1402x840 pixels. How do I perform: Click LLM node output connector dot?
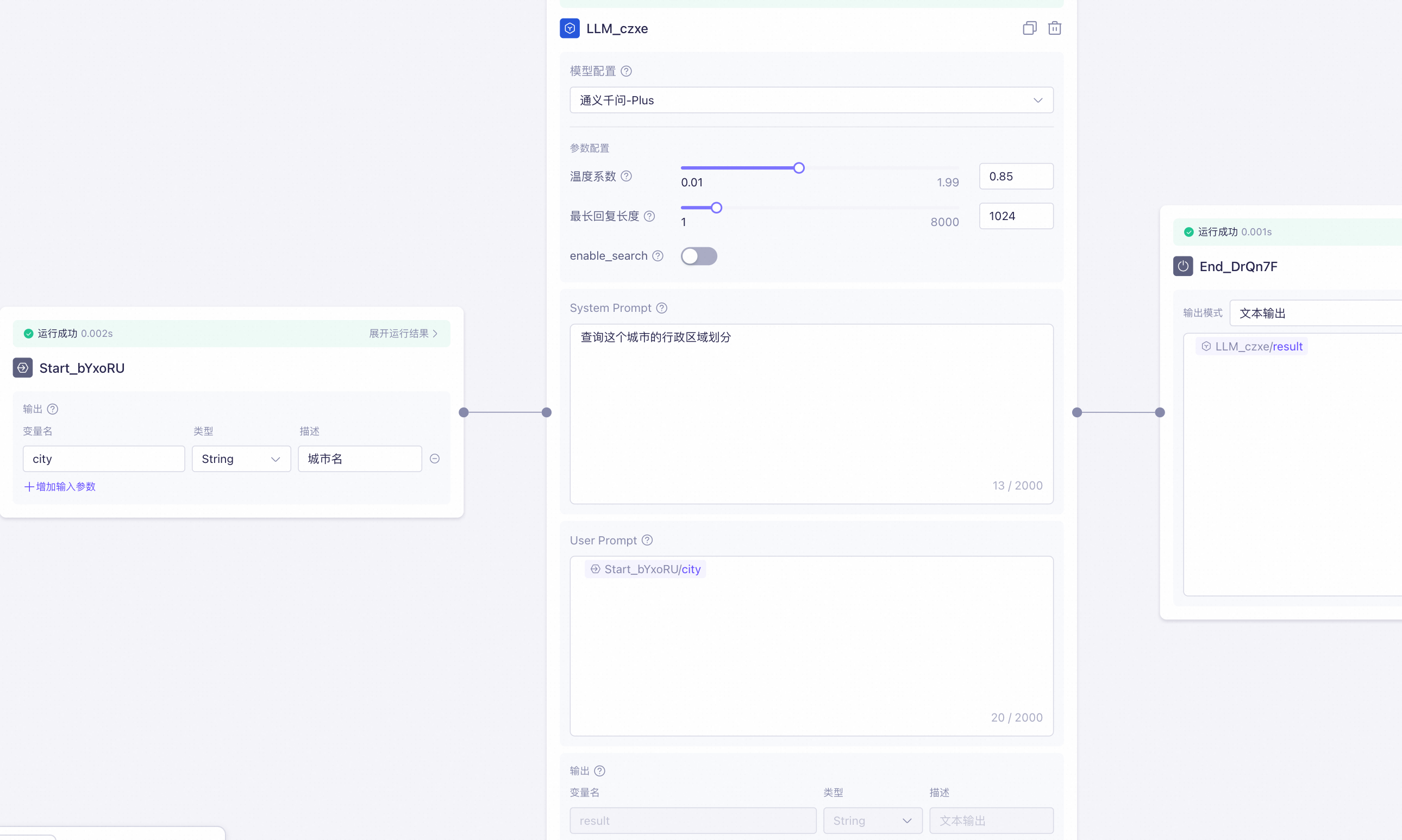pos(1076,412)
